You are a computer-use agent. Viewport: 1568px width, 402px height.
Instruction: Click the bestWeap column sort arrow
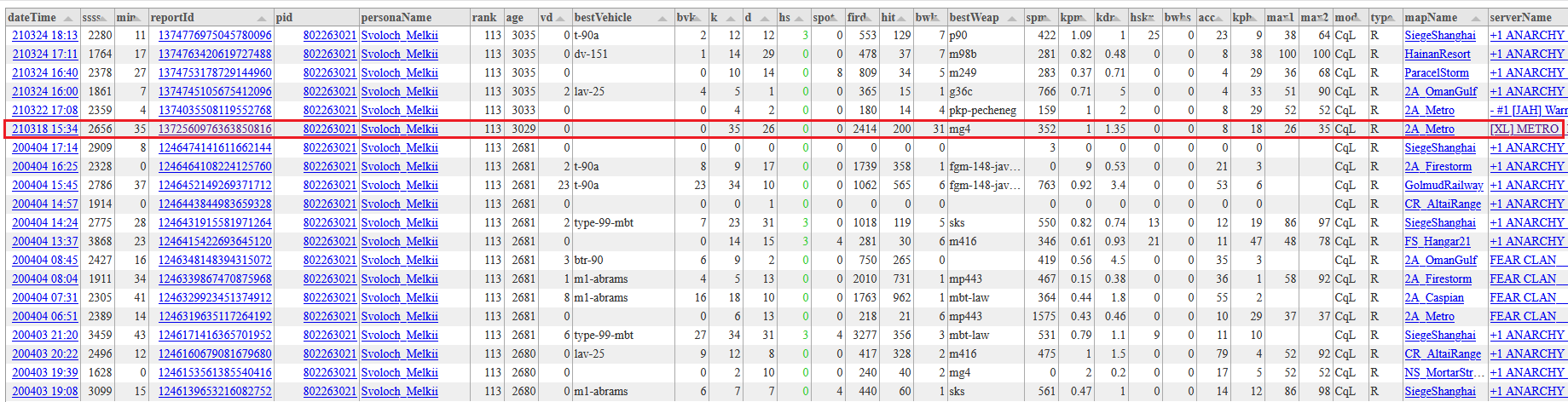[x=1011, y=18]
